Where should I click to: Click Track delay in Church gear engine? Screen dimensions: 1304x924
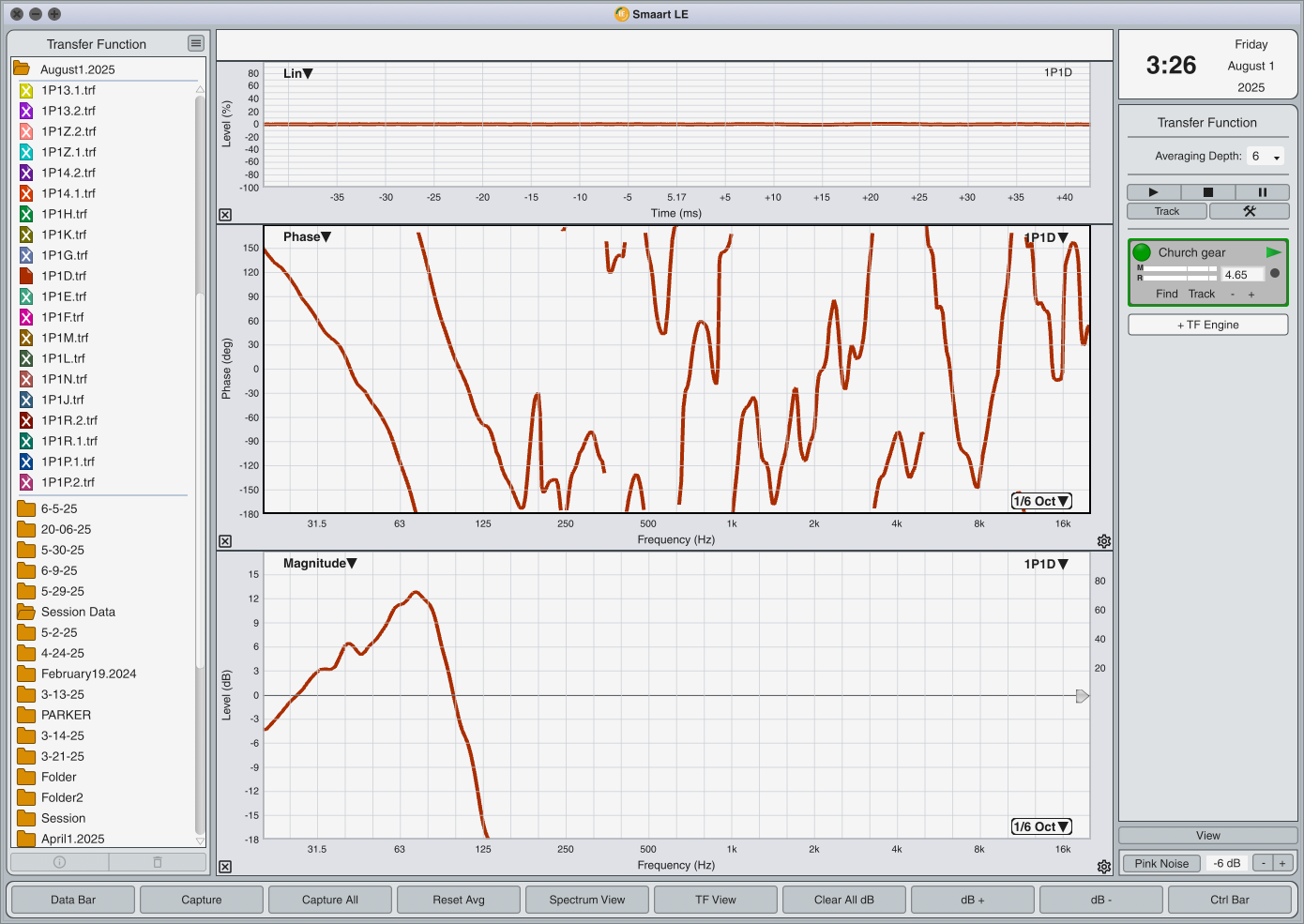[1202, 294]
